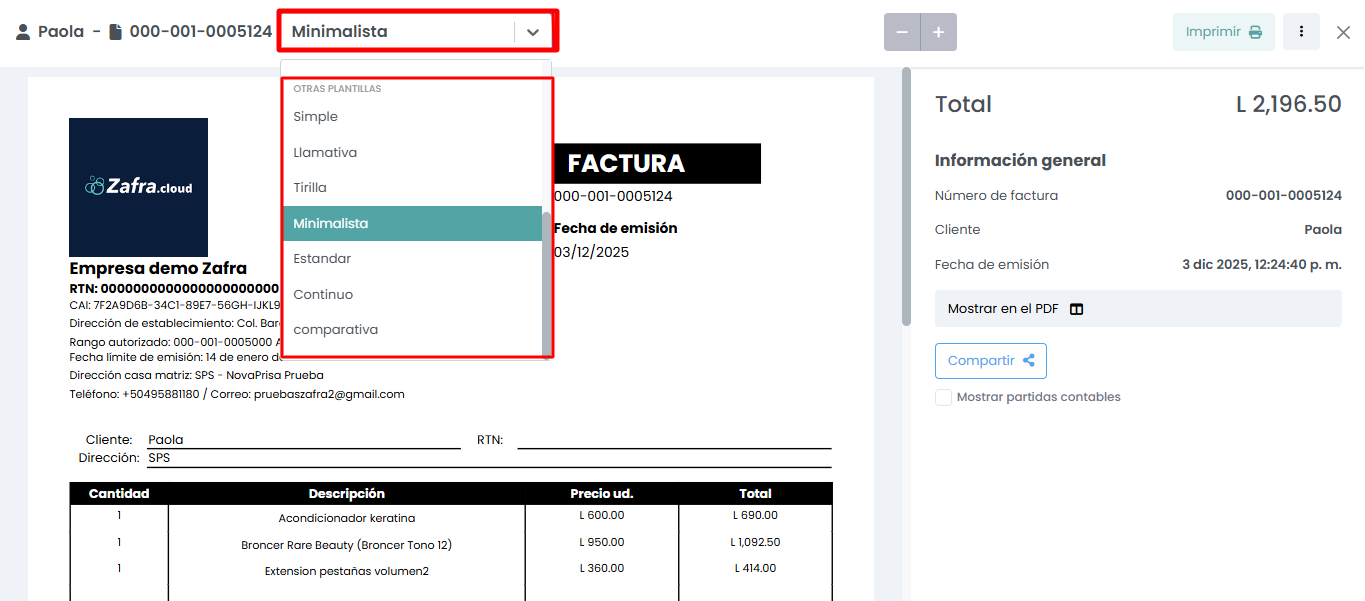Click the Acondicionador keratina row description

[347, 518]
